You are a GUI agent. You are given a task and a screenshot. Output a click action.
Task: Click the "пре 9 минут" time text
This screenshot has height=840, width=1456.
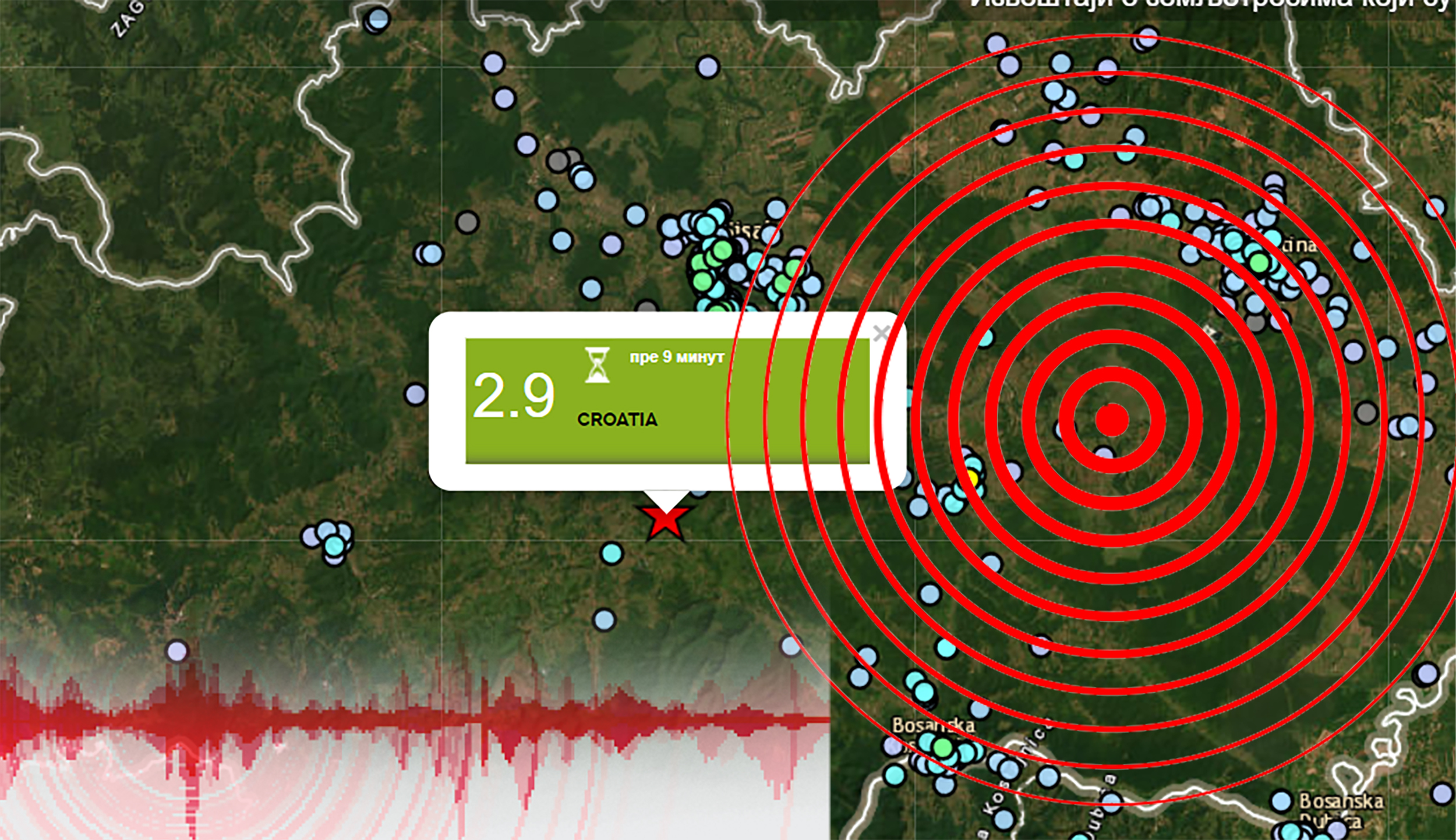pos(677,357)
